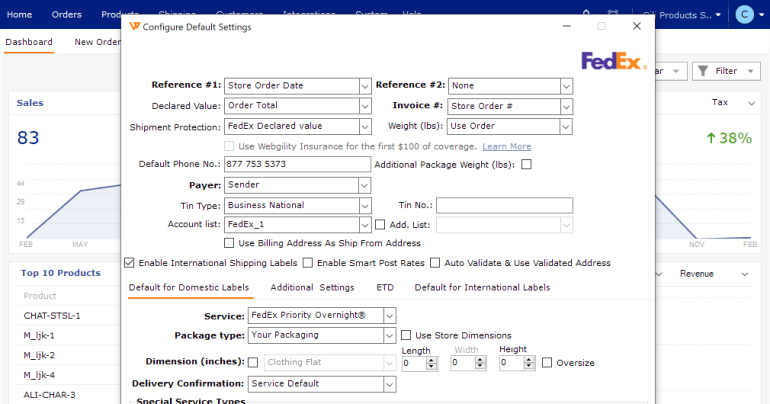Click the Top 10 Products heading
770x404 pixels.
[x=60, y=273]
